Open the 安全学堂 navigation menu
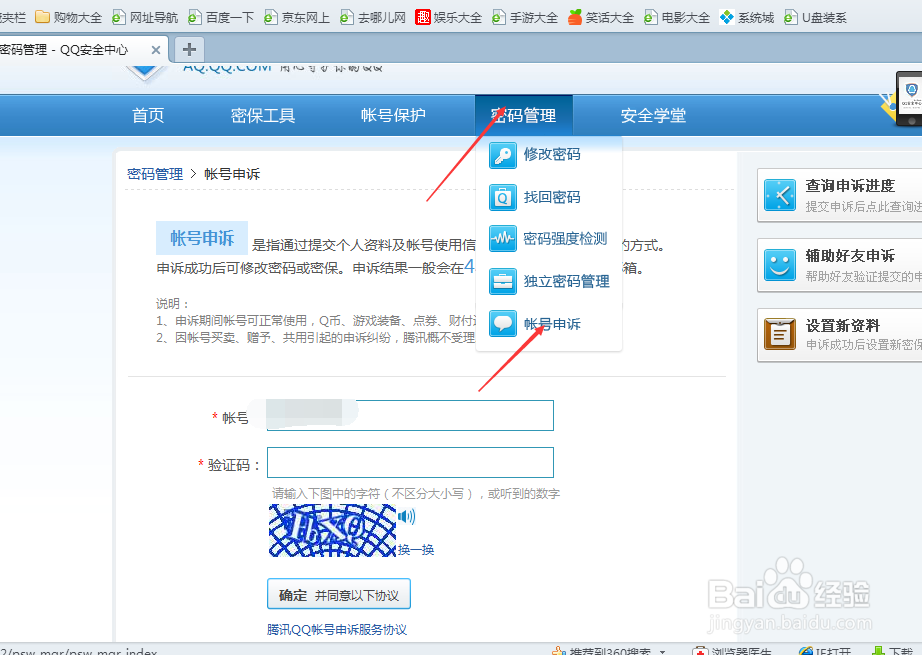Image resolution: width=922 pixels, height=655 pixels. point(653,115)
